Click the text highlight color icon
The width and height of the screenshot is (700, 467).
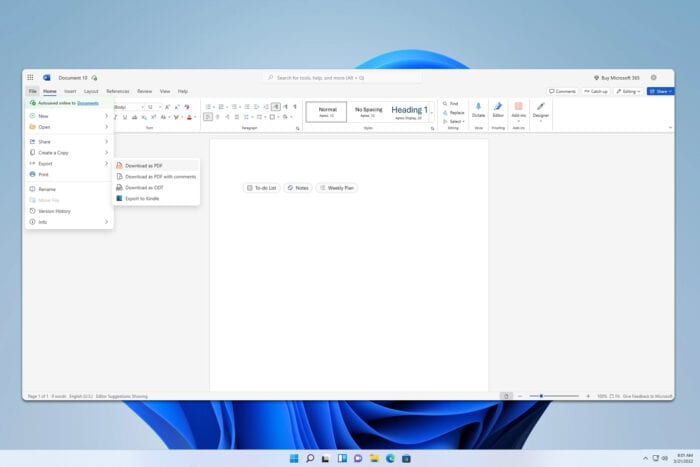coord(176,117)
